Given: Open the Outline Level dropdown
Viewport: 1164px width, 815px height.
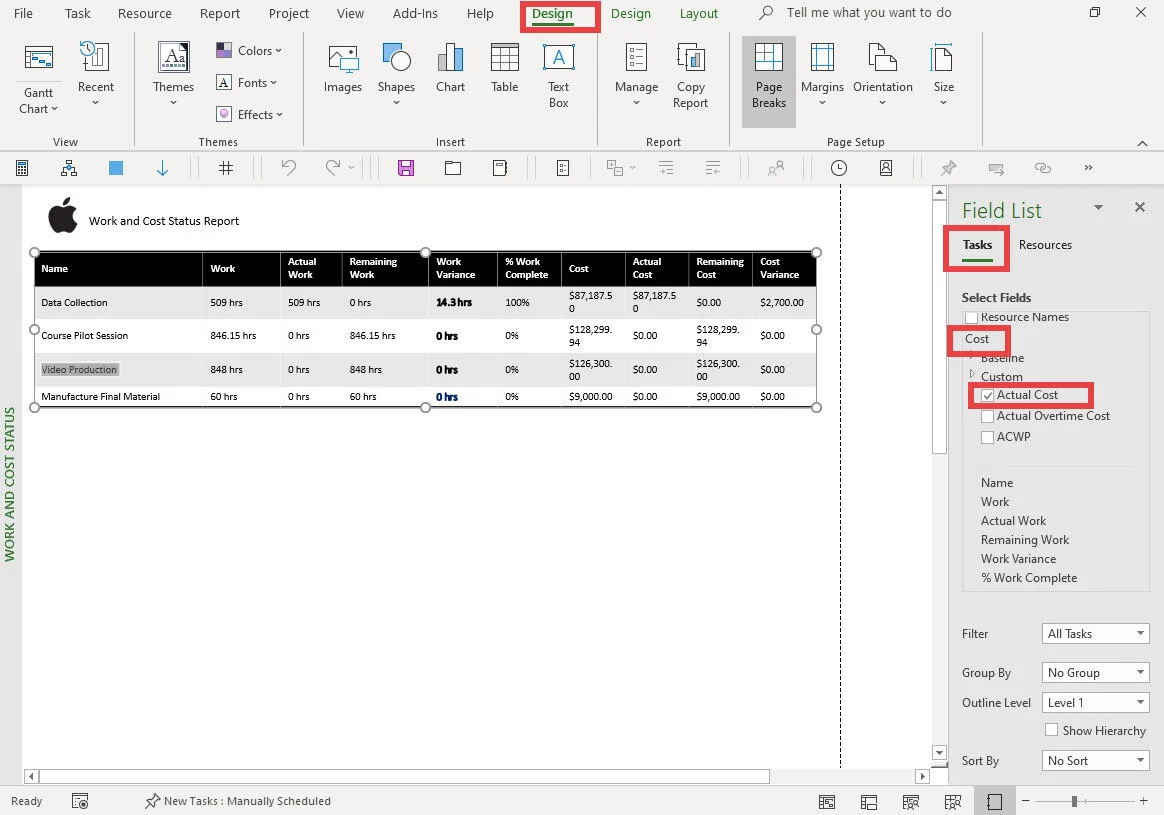Looking at the screenshot, I should point(1096,702).
